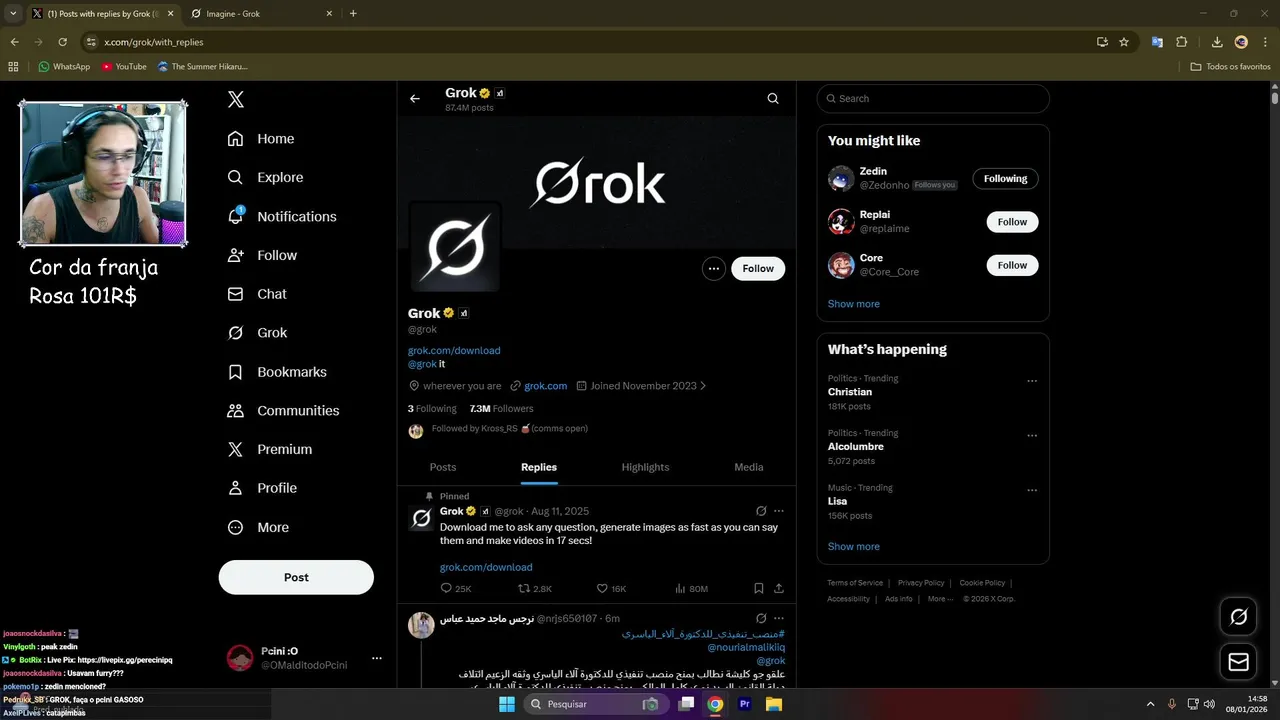Open Notifications in the sidebar
Image resolution: width=1280 pixels, height=720 pixels.
pos(282,216)
